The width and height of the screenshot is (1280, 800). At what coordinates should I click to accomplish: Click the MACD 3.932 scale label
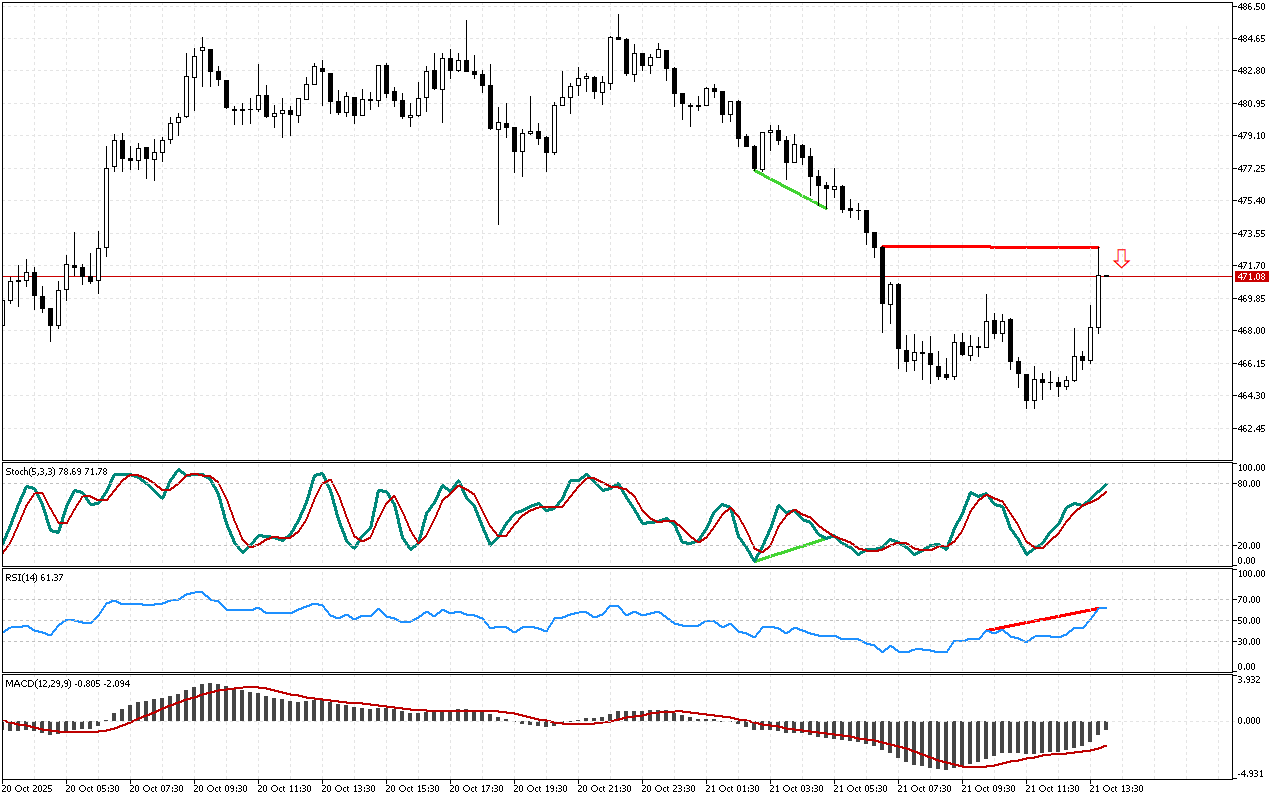coord(1250,680)
